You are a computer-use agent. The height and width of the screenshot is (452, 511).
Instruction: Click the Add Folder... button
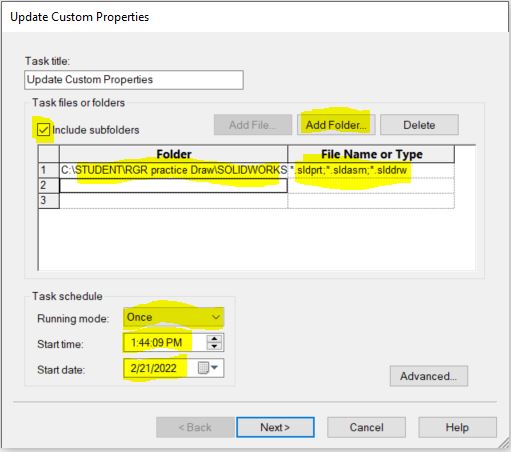click(x=336, y=125)
